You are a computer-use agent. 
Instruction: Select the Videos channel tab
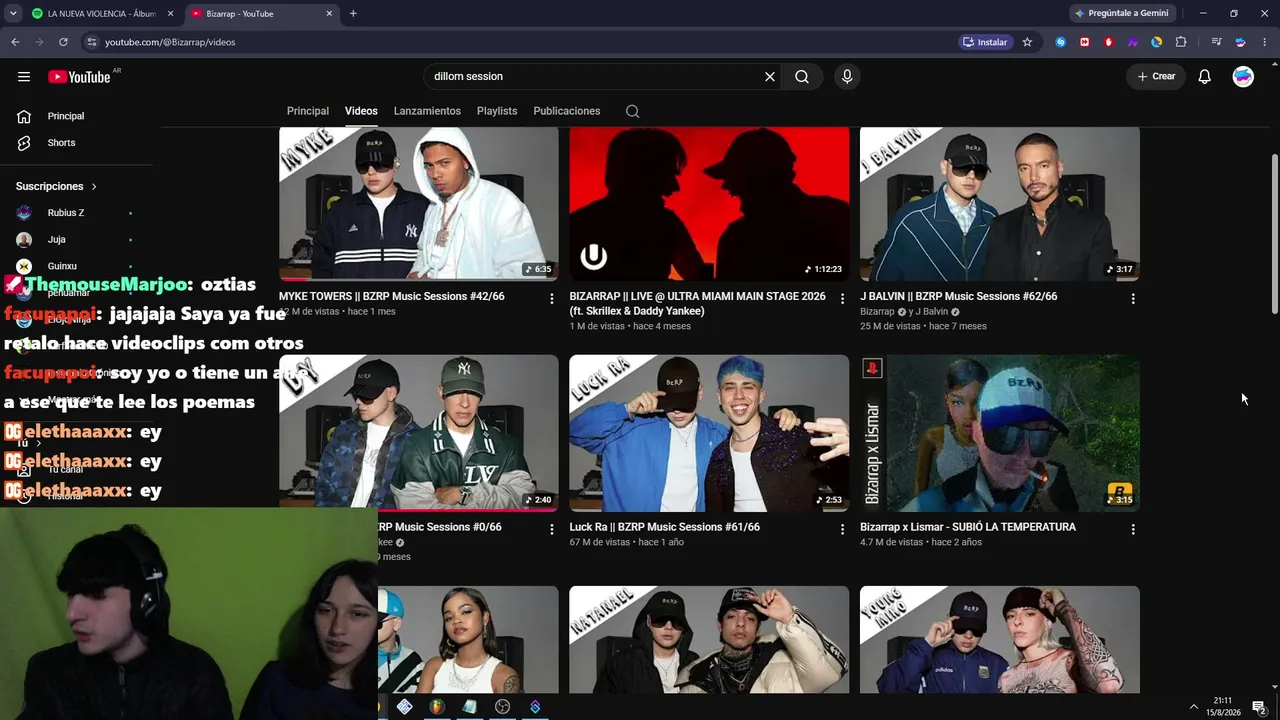point(361,111)
